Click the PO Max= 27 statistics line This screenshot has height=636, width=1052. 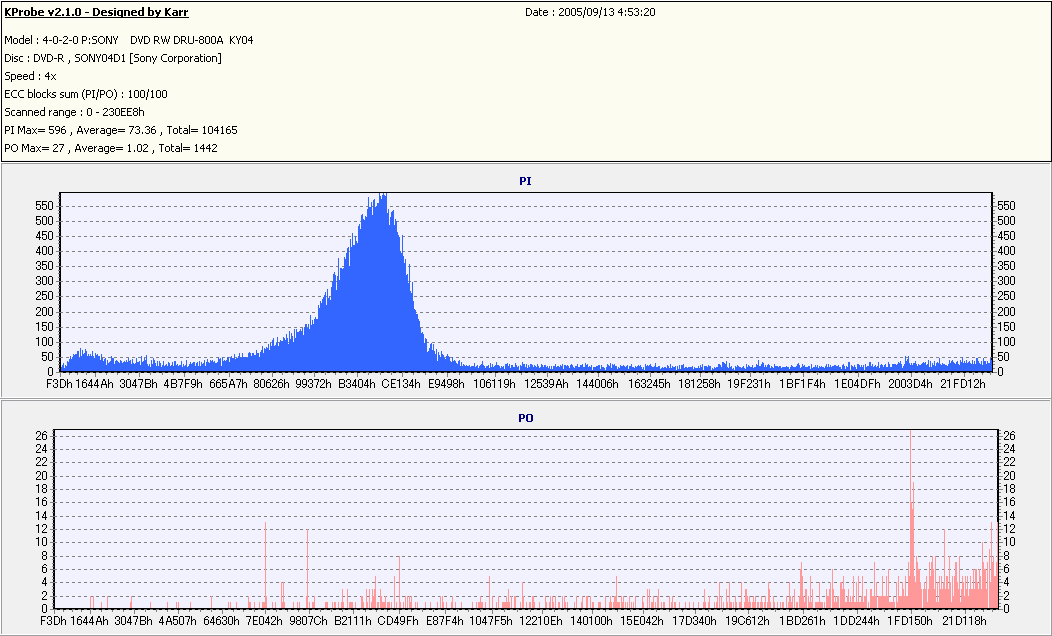(x=111, y=148)
